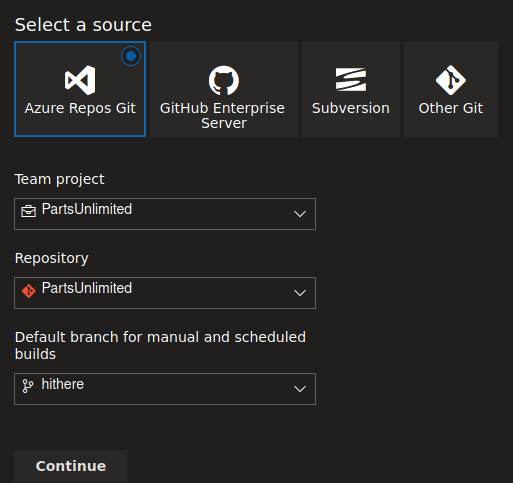The image size is (513, 483).
Task: Click the Other Git diamond icon
Action: click(x=451, y=80)
